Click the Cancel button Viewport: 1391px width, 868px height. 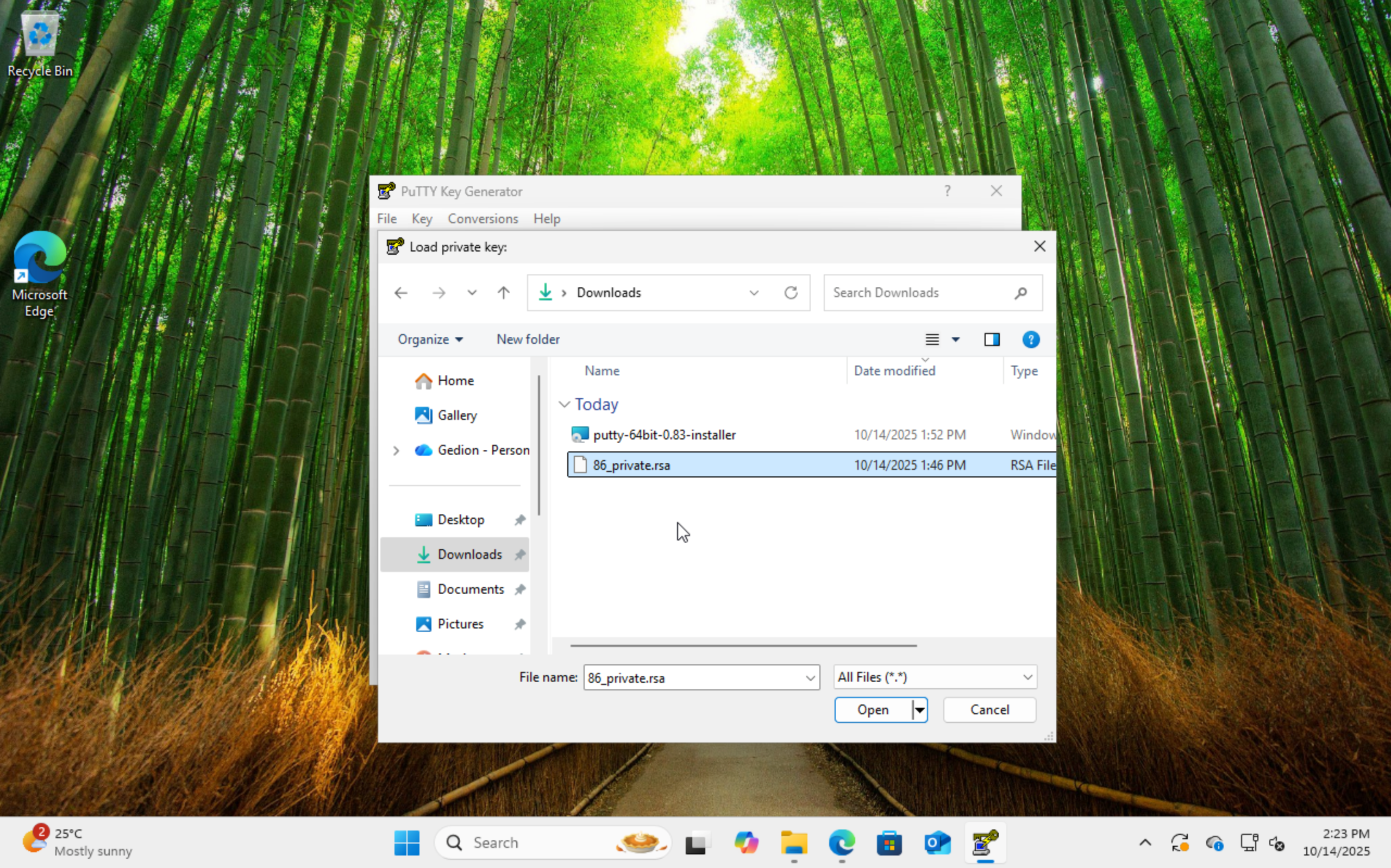989,709
